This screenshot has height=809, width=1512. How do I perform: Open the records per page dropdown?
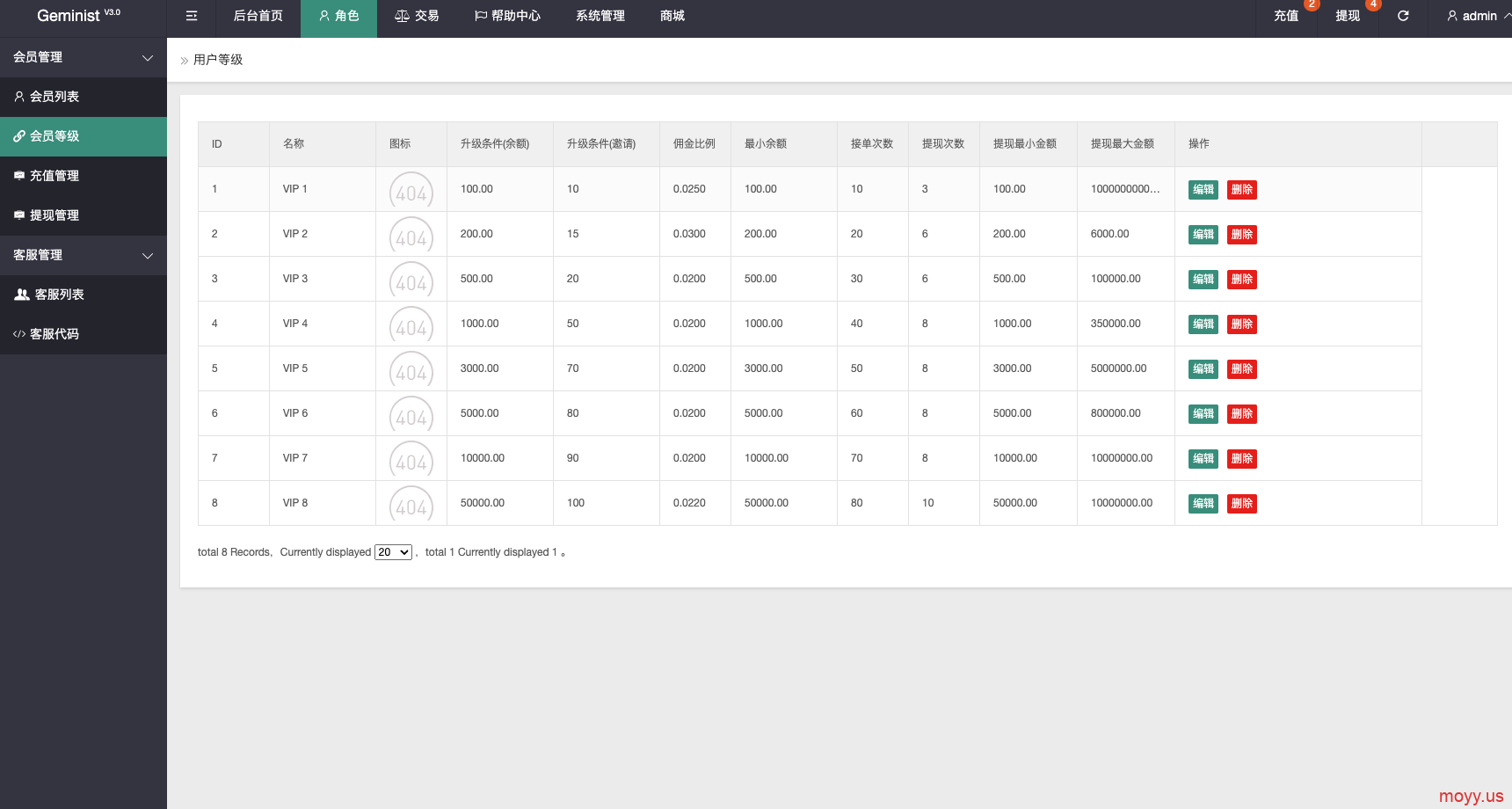(x=393, y=552)
